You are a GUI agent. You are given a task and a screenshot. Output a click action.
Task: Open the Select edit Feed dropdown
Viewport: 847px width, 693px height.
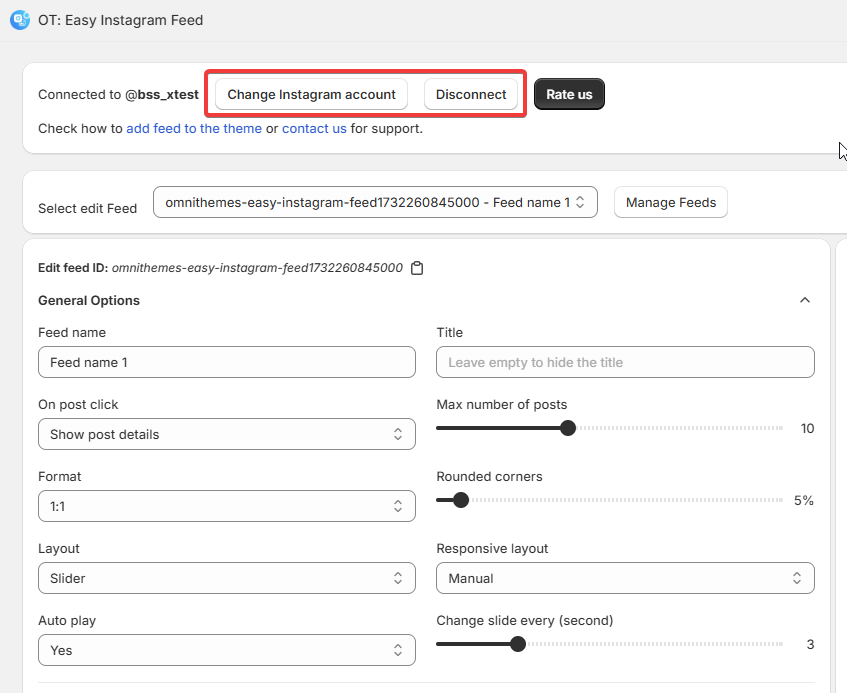click(x=375, y=202)
